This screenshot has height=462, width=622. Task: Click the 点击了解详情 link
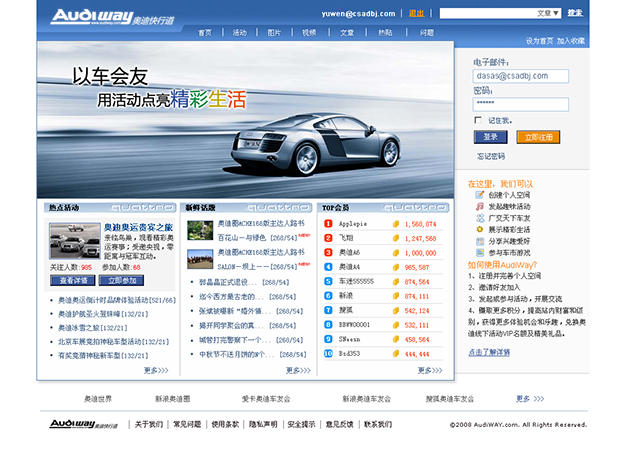point(489,352)
